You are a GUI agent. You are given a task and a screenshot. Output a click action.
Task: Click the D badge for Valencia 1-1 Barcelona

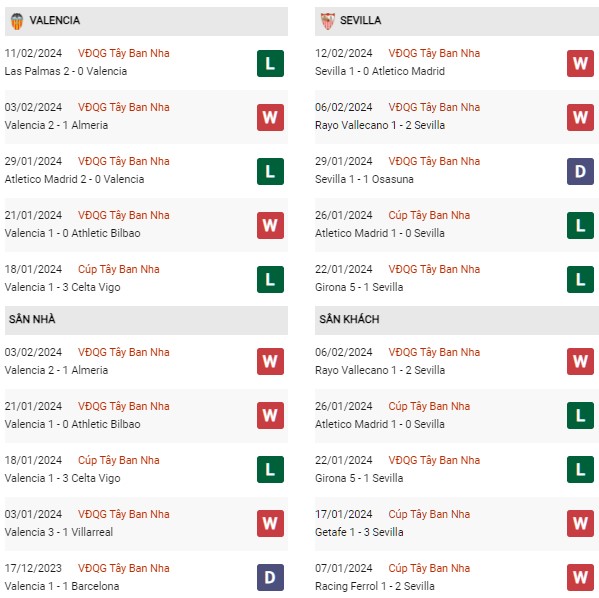[x=270, y=577]
